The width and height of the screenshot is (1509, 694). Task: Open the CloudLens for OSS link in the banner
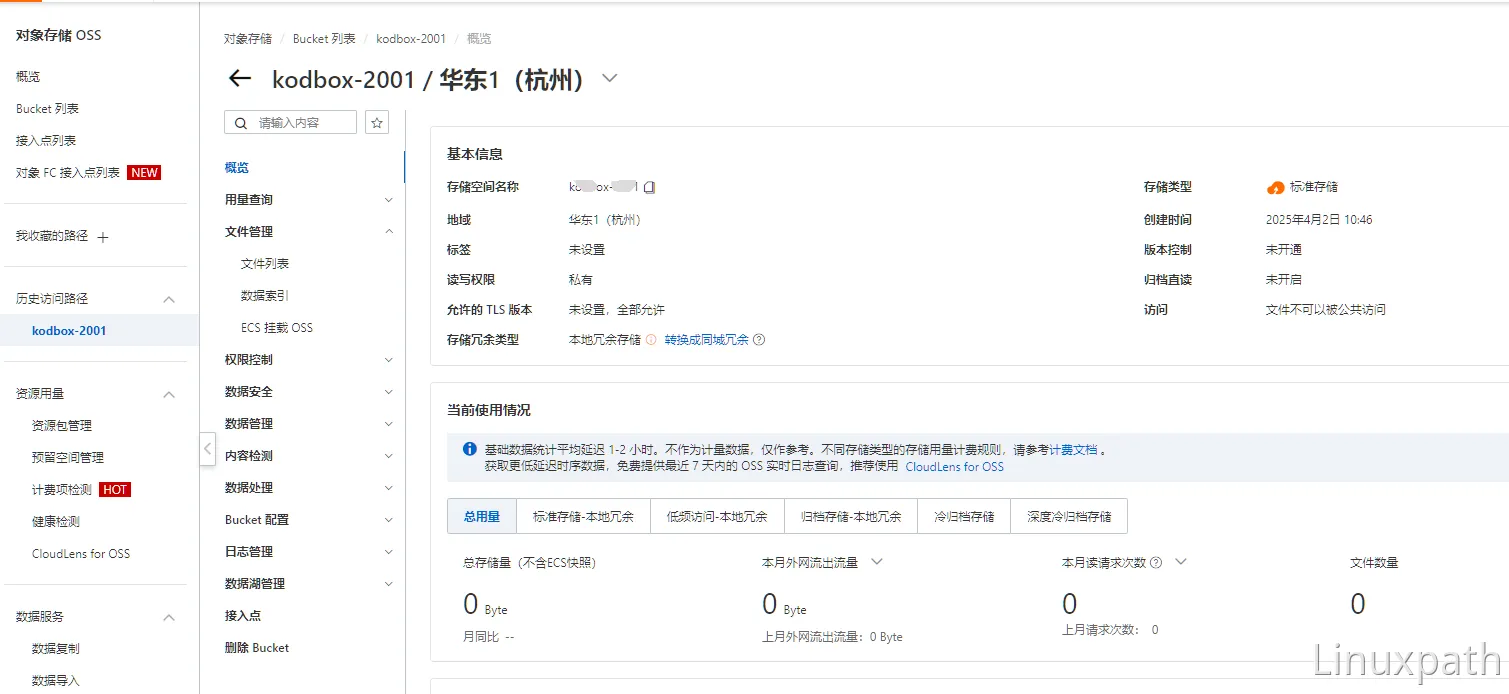(954, 467)
